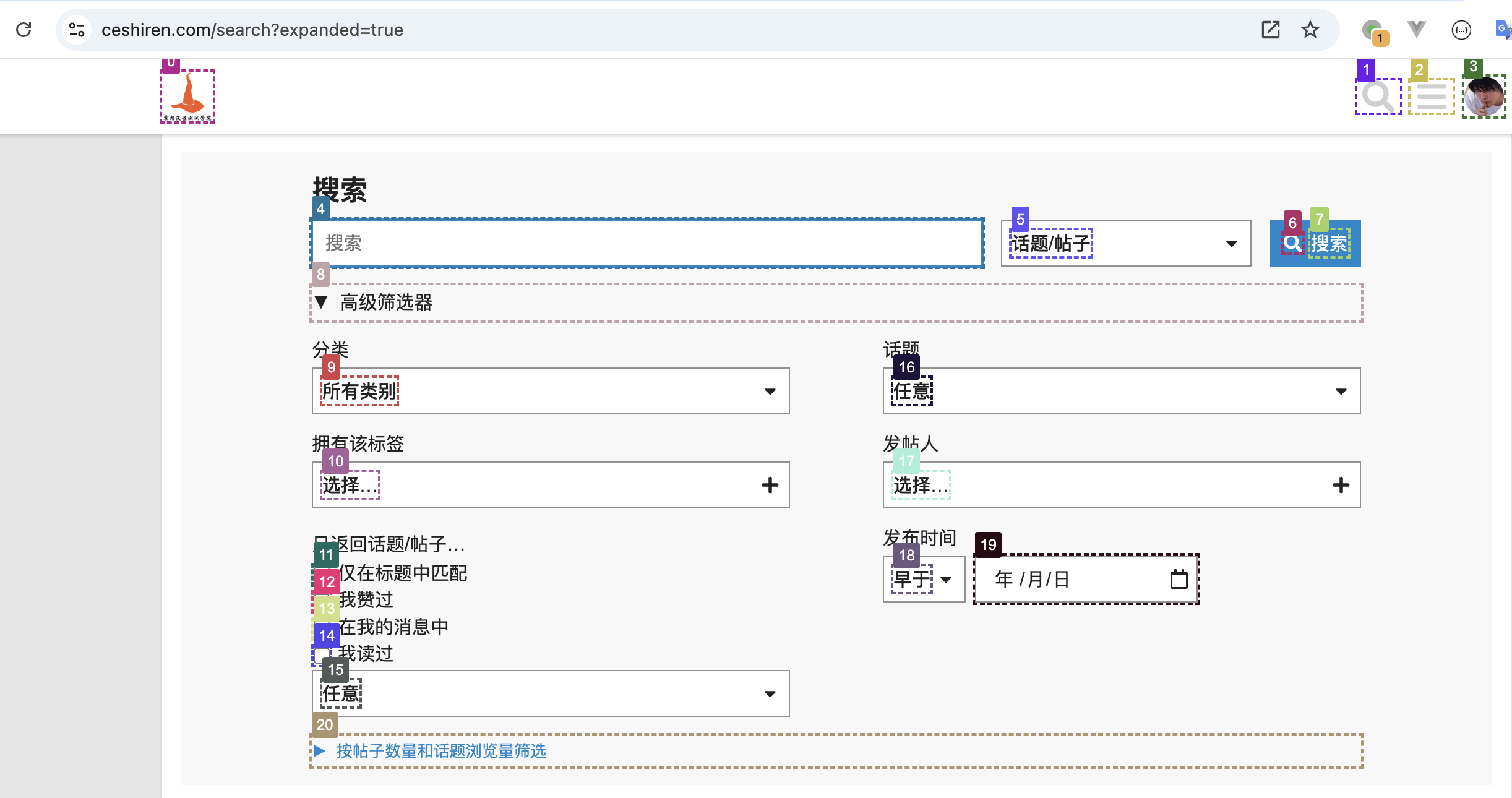The height and width of the screenshot is (798, 1512).
Task: Open the calendar icon in date field
Action: [1179, 579]
